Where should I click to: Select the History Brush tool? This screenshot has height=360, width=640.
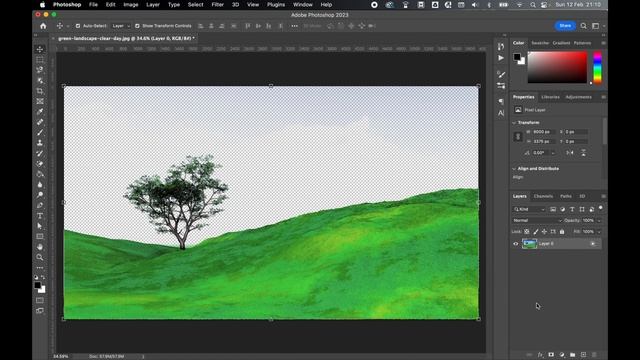[40, 153]
